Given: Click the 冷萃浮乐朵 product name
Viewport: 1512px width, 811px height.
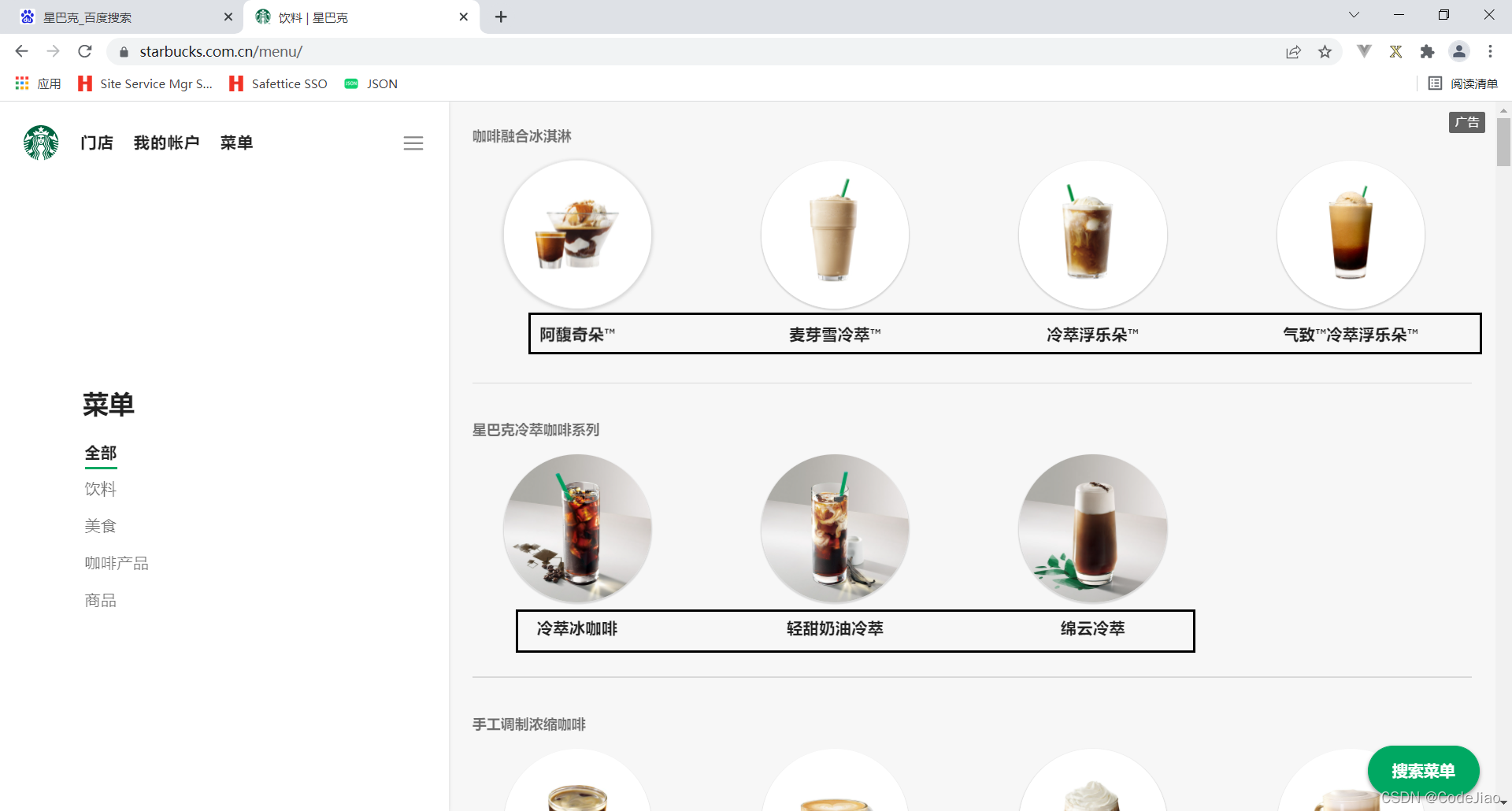Looking at the screenshot, I should coord(1092,335).
